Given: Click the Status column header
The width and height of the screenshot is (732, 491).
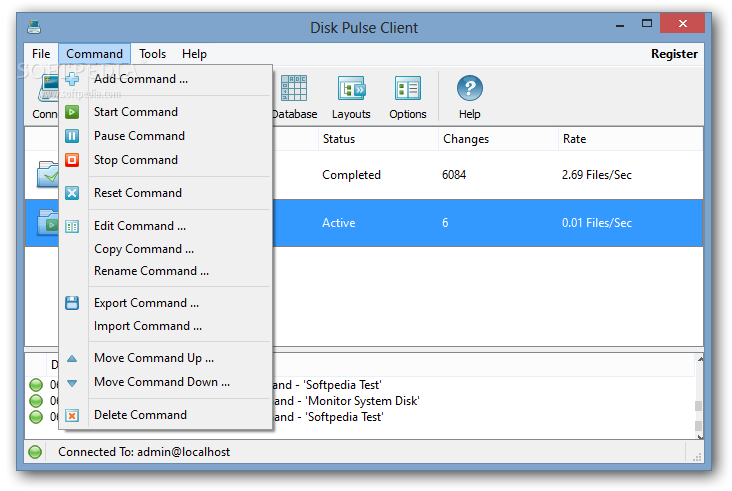Looking at the screenshot, I should (379, 139).
